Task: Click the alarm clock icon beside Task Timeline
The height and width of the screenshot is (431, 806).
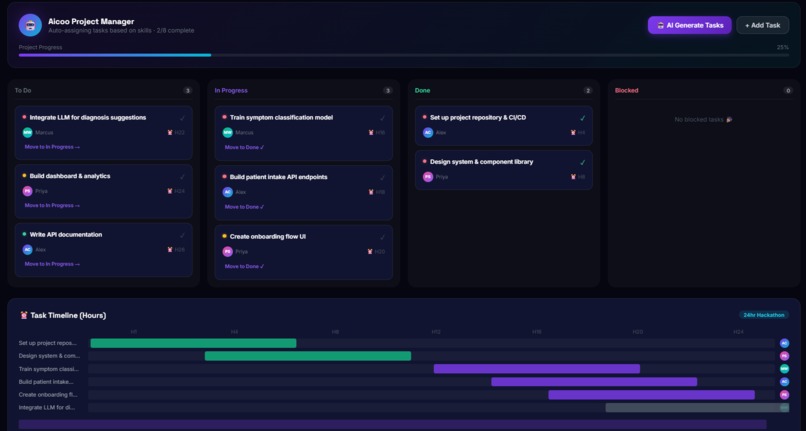Action: click(x=24, y=315)
